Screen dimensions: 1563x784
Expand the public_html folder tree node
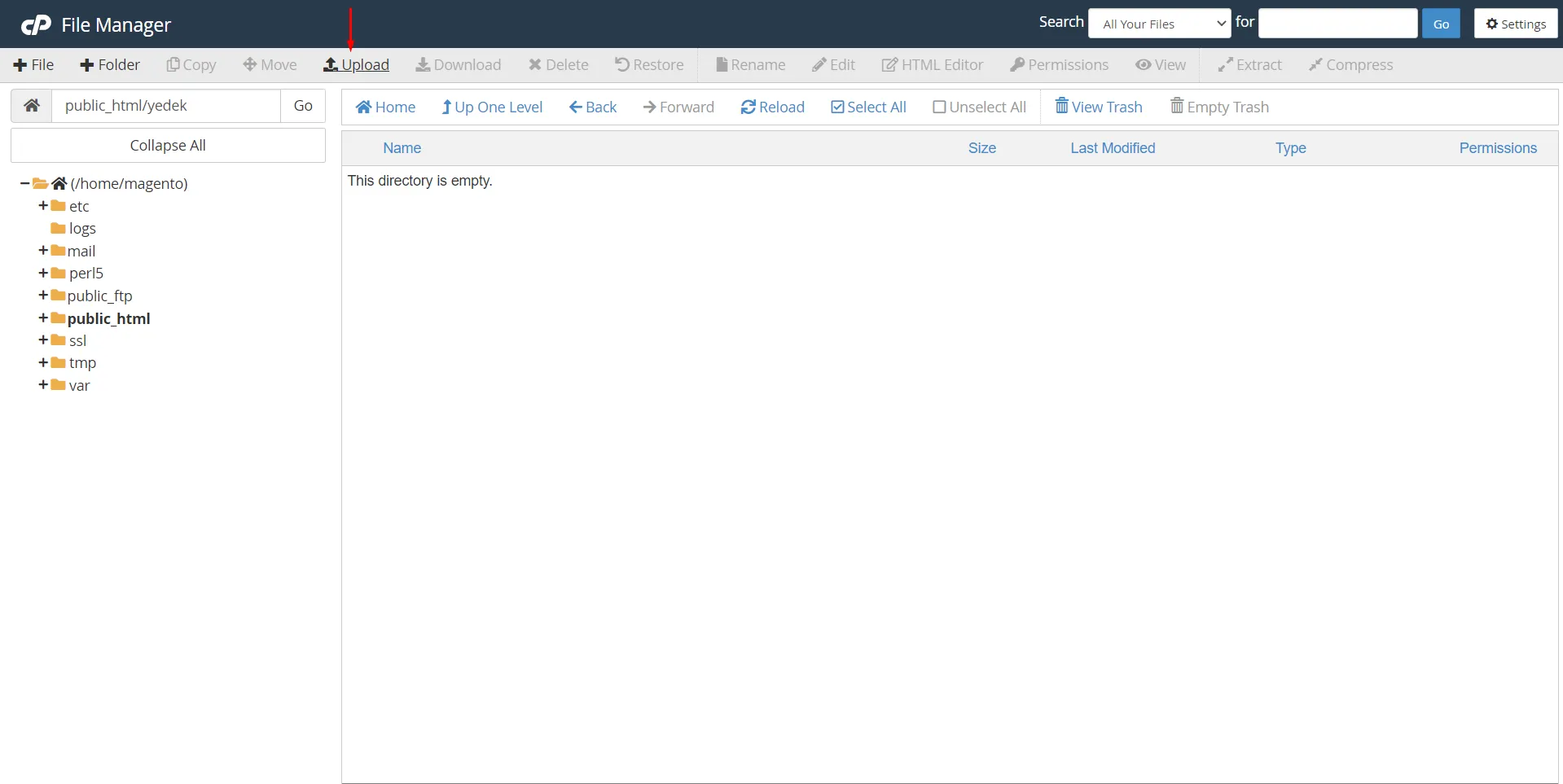[43, 318]
